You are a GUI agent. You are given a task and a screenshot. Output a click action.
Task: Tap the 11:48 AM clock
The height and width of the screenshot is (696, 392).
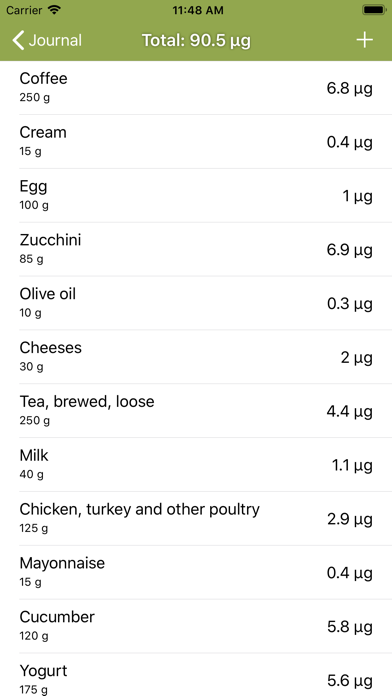198,10
